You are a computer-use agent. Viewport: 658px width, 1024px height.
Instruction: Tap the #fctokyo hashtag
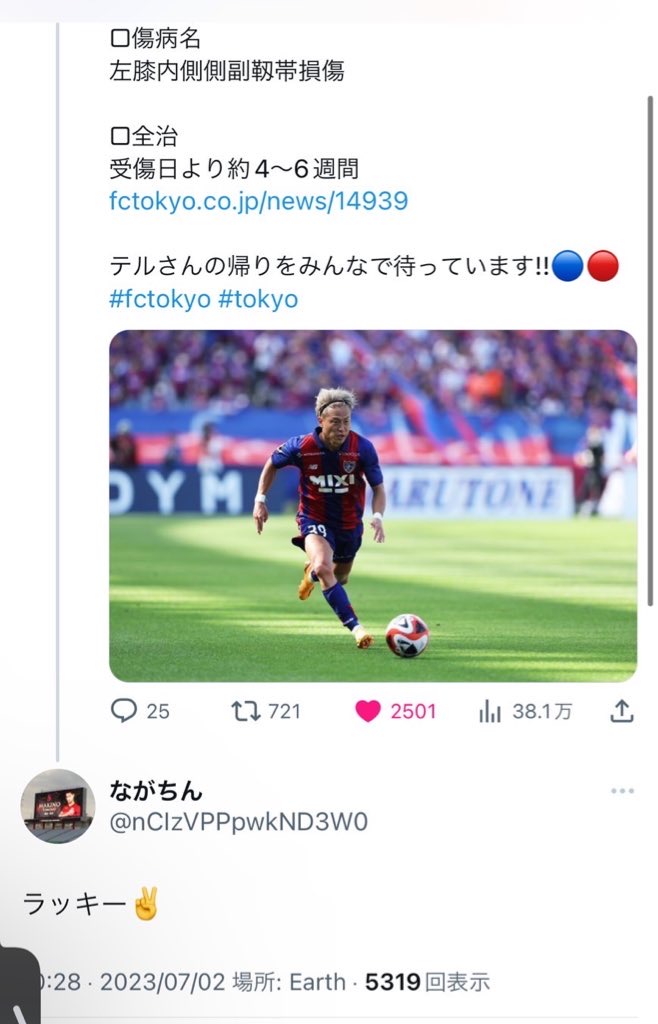click(x=159, y=299)
